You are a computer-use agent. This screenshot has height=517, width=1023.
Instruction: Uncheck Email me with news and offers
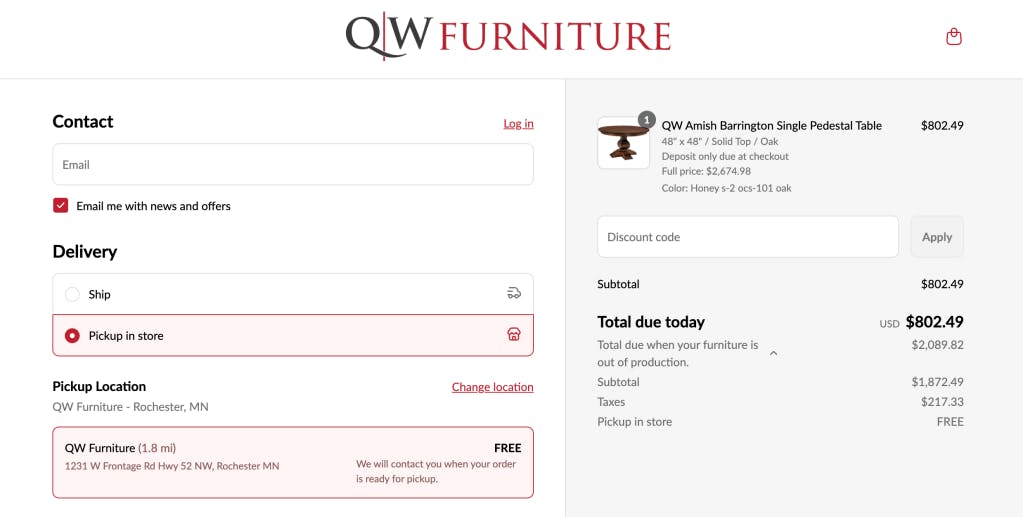(x=61, y=206)
